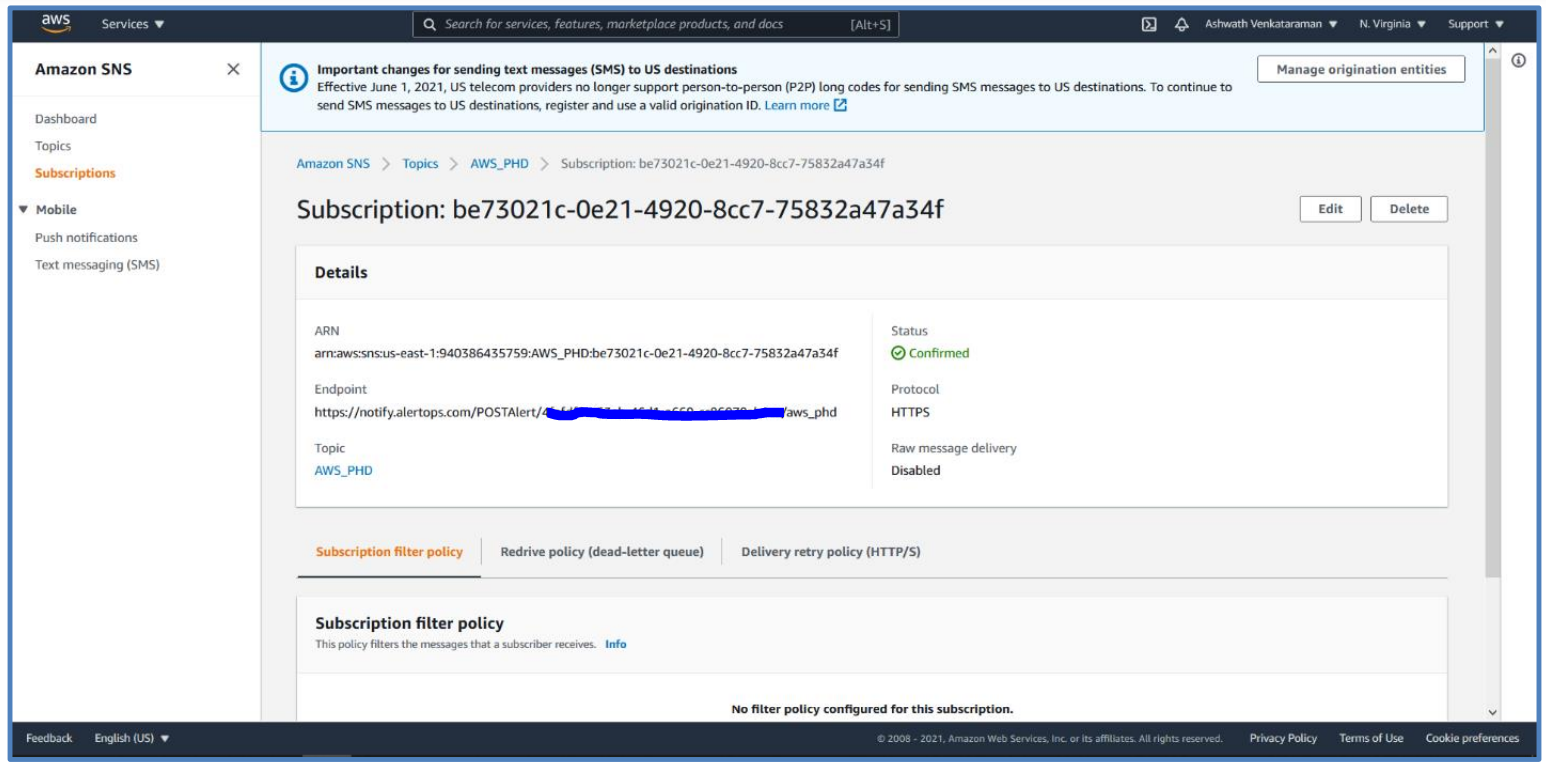This screenshot has height=766, width=1546.
Task: Open the N. Virginia region dropdown
Action: tap(1392, 25)
